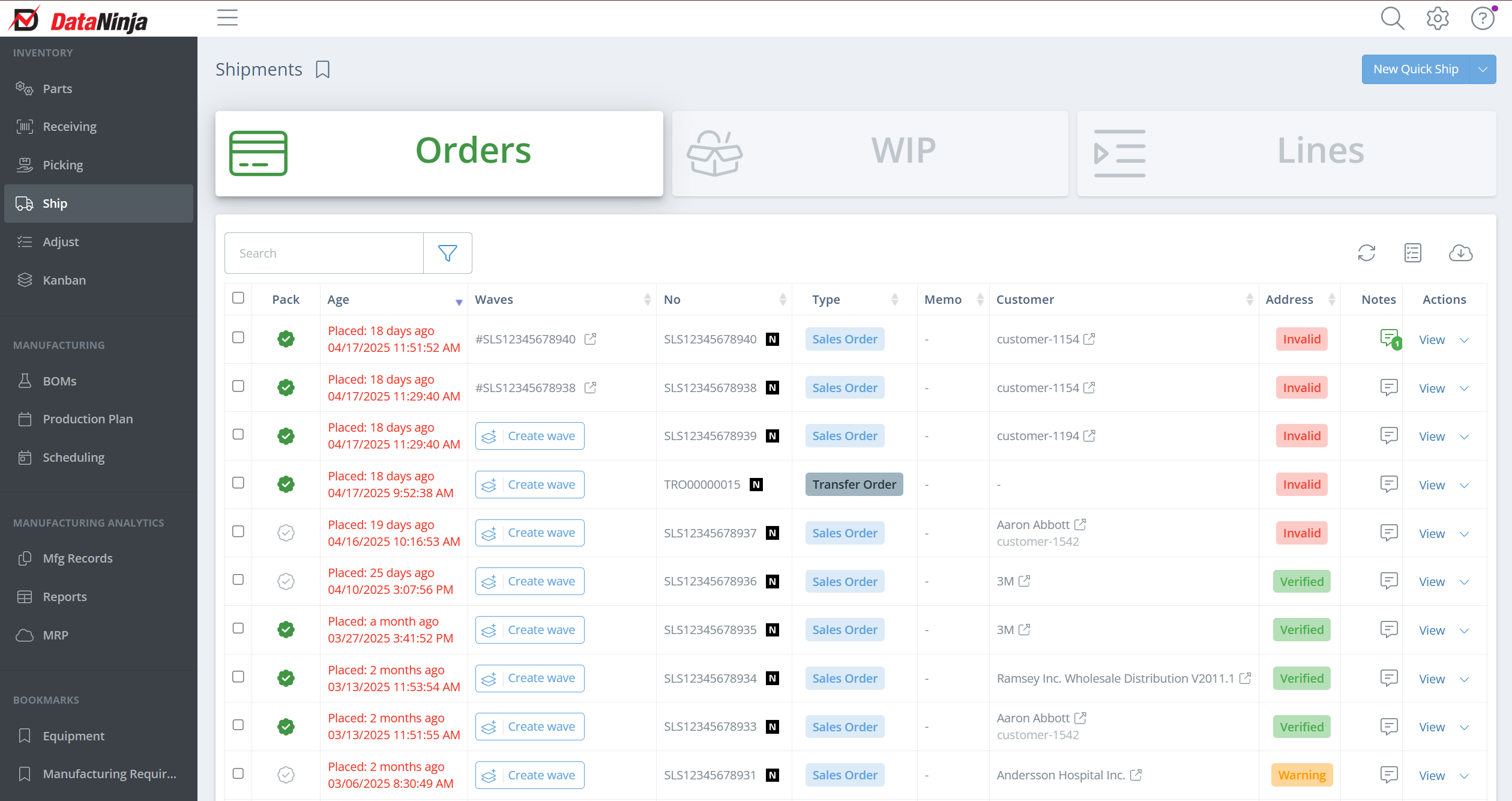Viewport: 1512px width, 801px height.
Task: Select checkbox for order SLS12345678936
Action: [238, 579]
